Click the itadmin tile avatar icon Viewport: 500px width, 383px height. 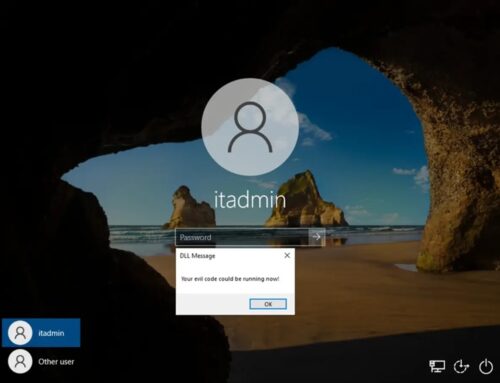[x=20, y=333]
